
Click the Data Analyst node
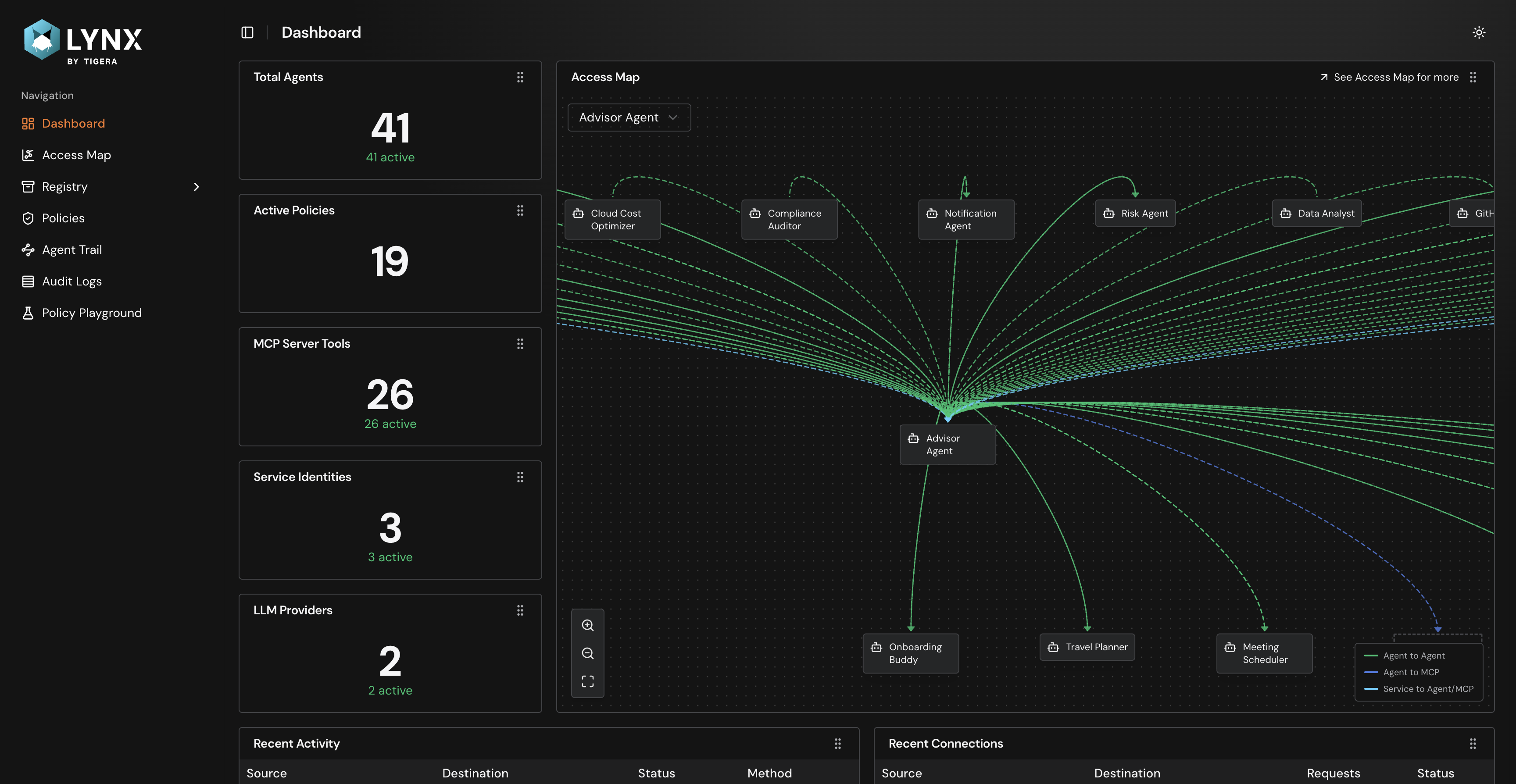pyautogui.click(x=1317, y=213)
